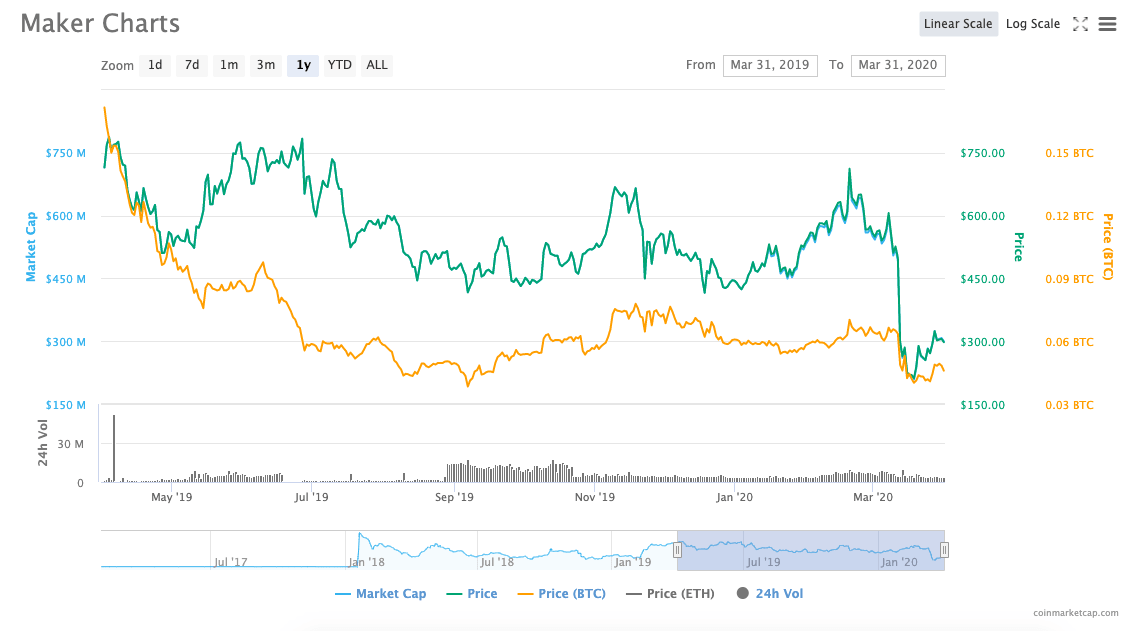The height and width of the screenshot is (631, 1140).
Task: Switch to the 1m chart view
Action: click(228, 65)
